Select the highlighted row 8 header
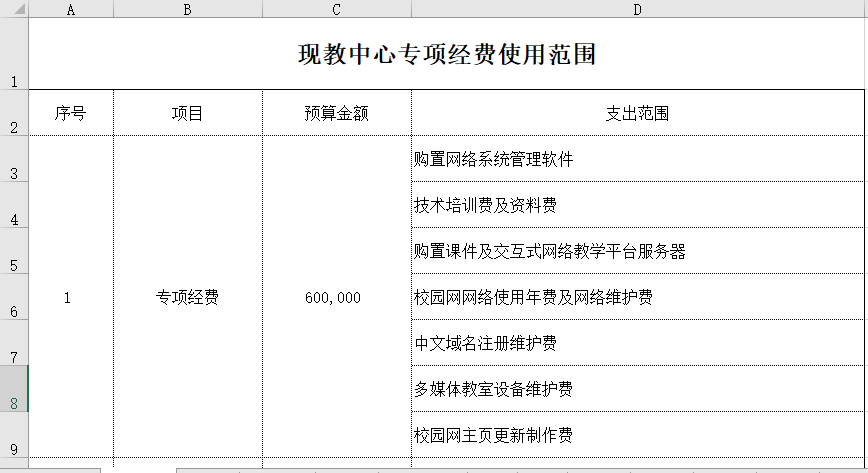The height and width of the screenshot is (473, 868). (x=14, y=389)
